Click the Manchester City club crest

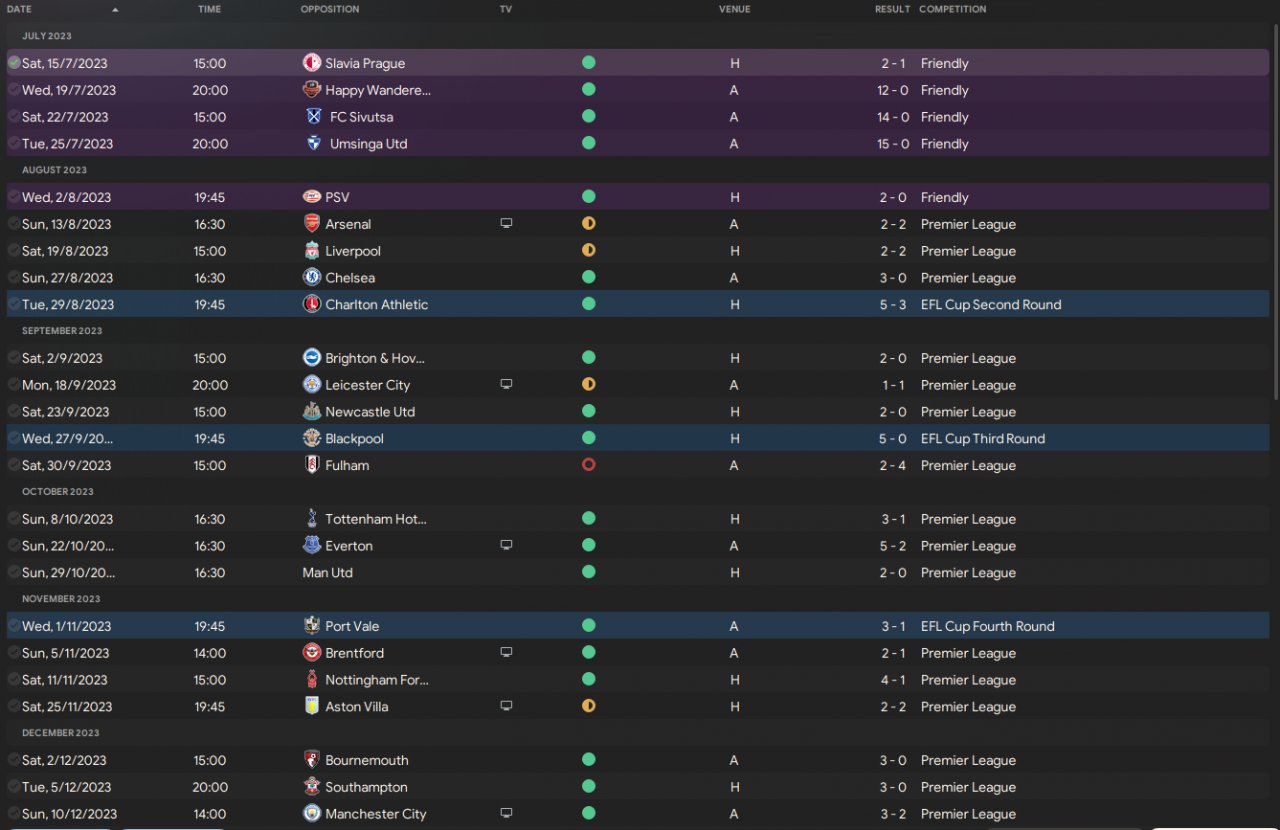point(312,814)
